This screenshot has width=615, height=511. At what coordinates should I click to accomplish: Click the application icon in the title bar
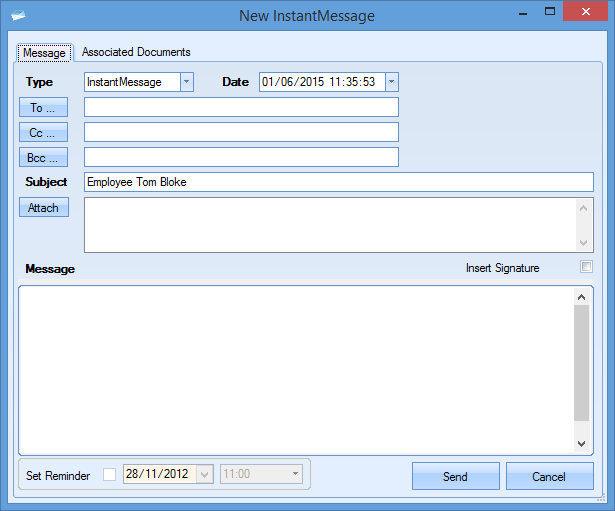click(18, 15)
